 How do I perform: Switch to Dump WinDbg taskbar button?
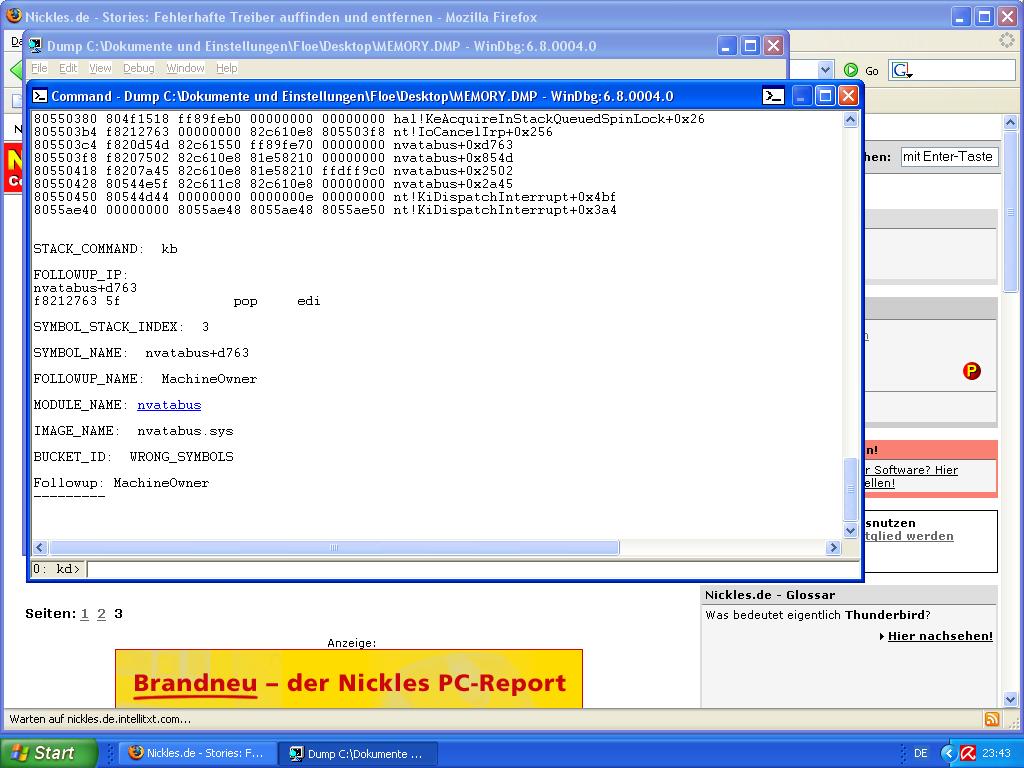coord(357,753)
